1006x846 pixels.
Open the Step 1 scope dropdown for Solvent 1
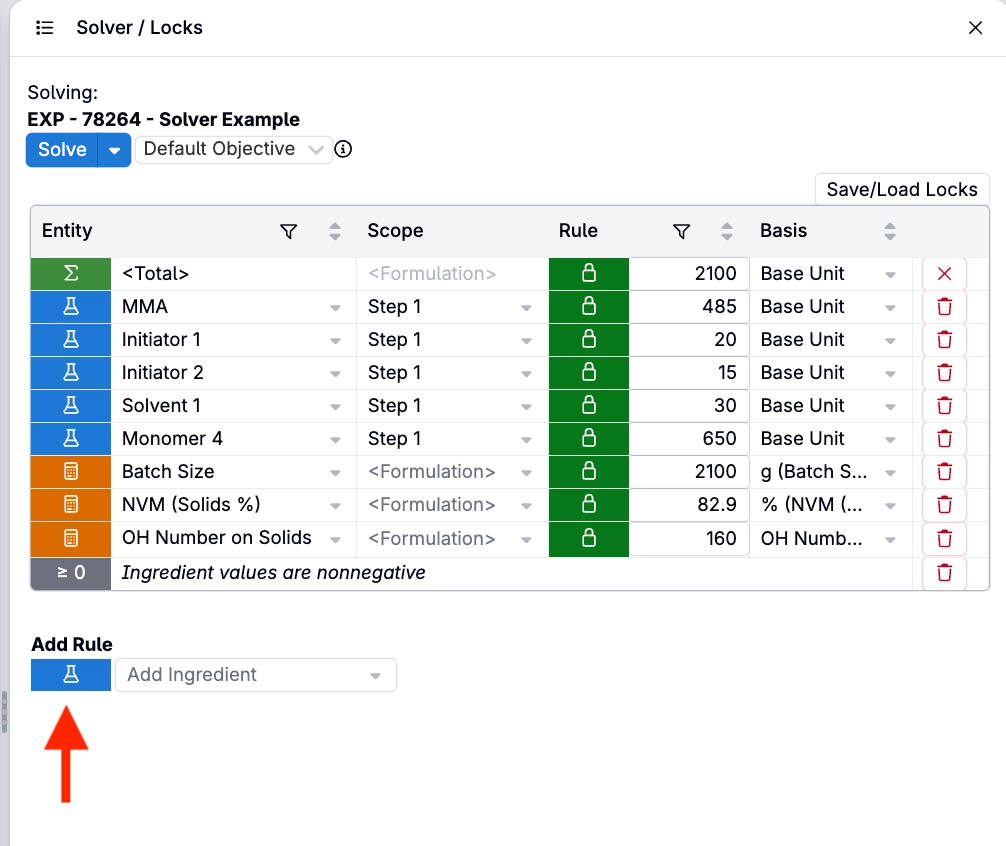point(526,407)
